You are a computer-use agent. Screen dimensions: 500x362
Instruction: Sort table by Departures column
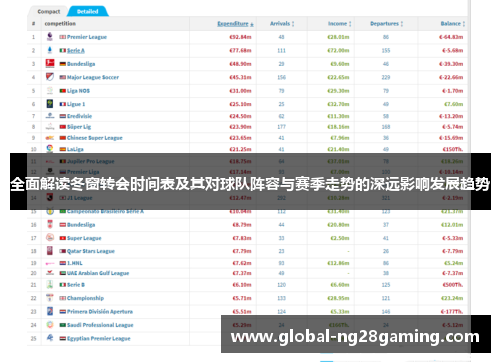pos(386,23)
